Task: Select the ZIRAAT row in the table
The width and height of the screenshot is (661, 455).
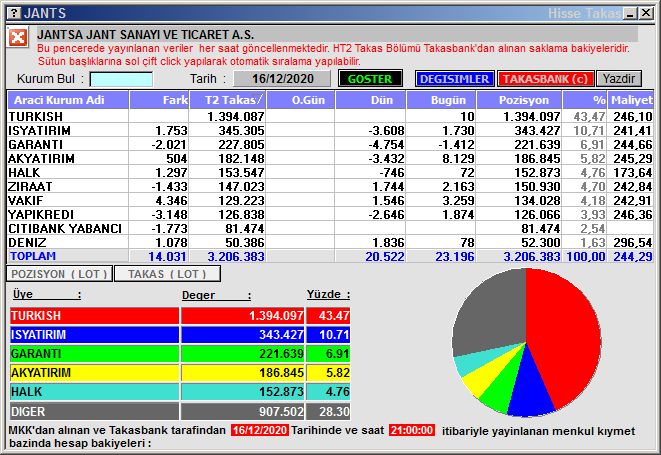Action: (x=330, y=186)
